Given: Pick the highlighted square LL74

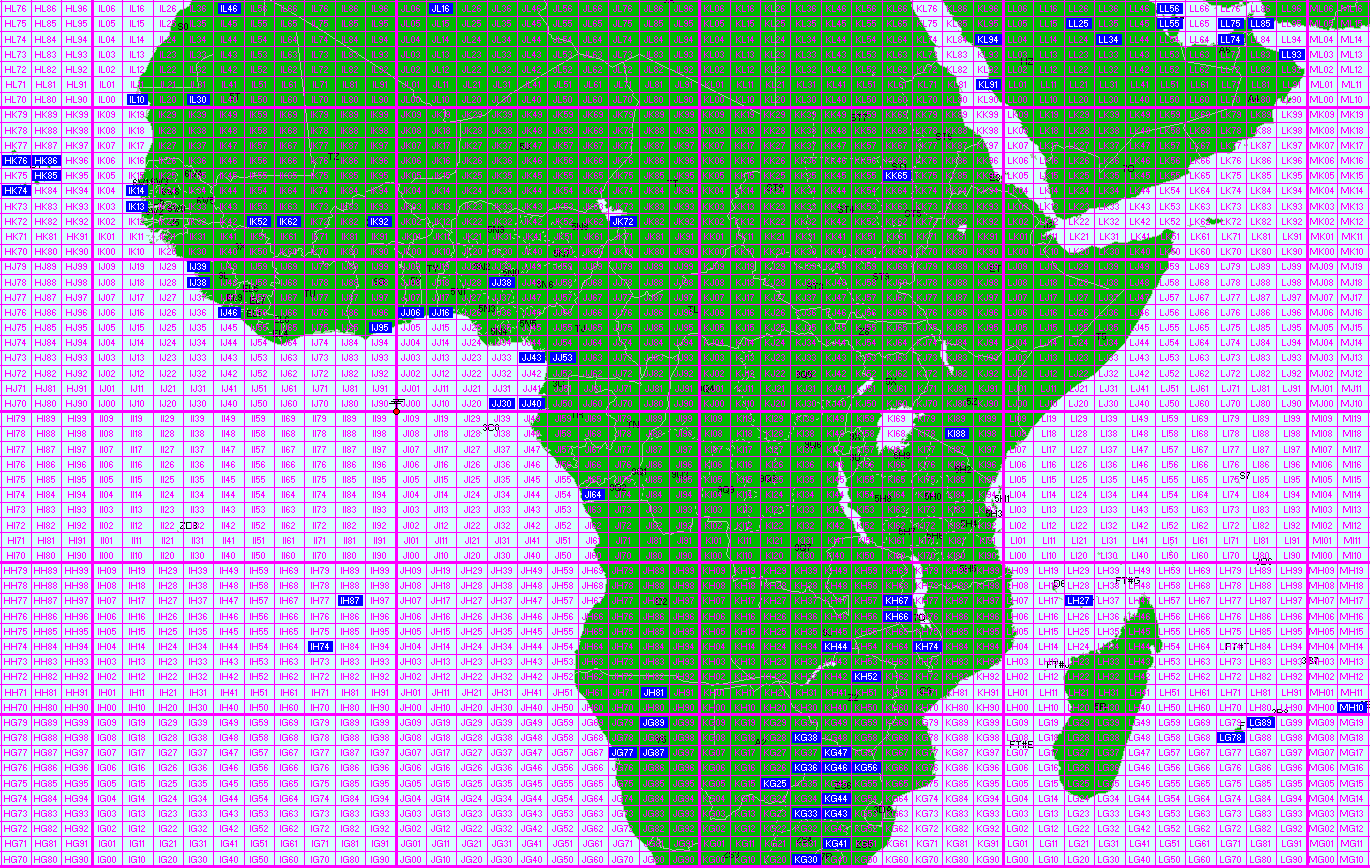Looking at the screenshot, I should click(x=1231, y=39).
